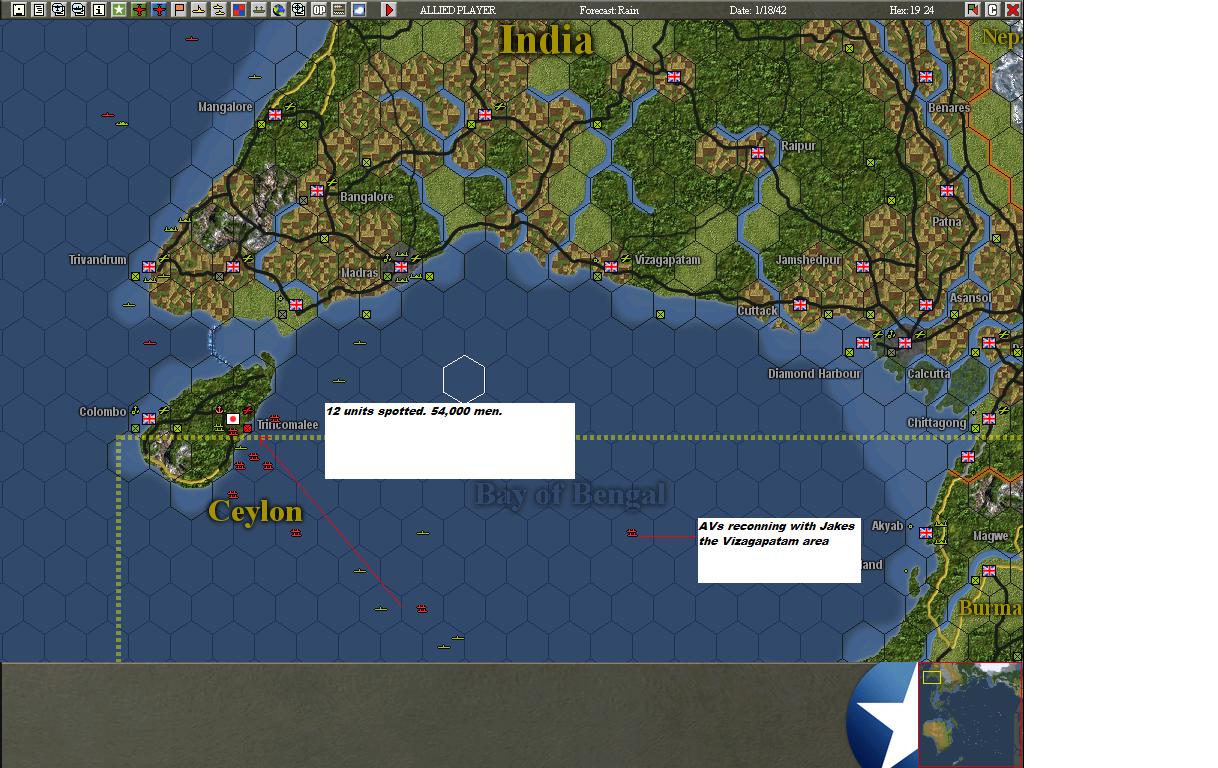This screenshot has height=768, width=1218.
Task: Select the British flag at Calcutta
Action: pos(905,343)
